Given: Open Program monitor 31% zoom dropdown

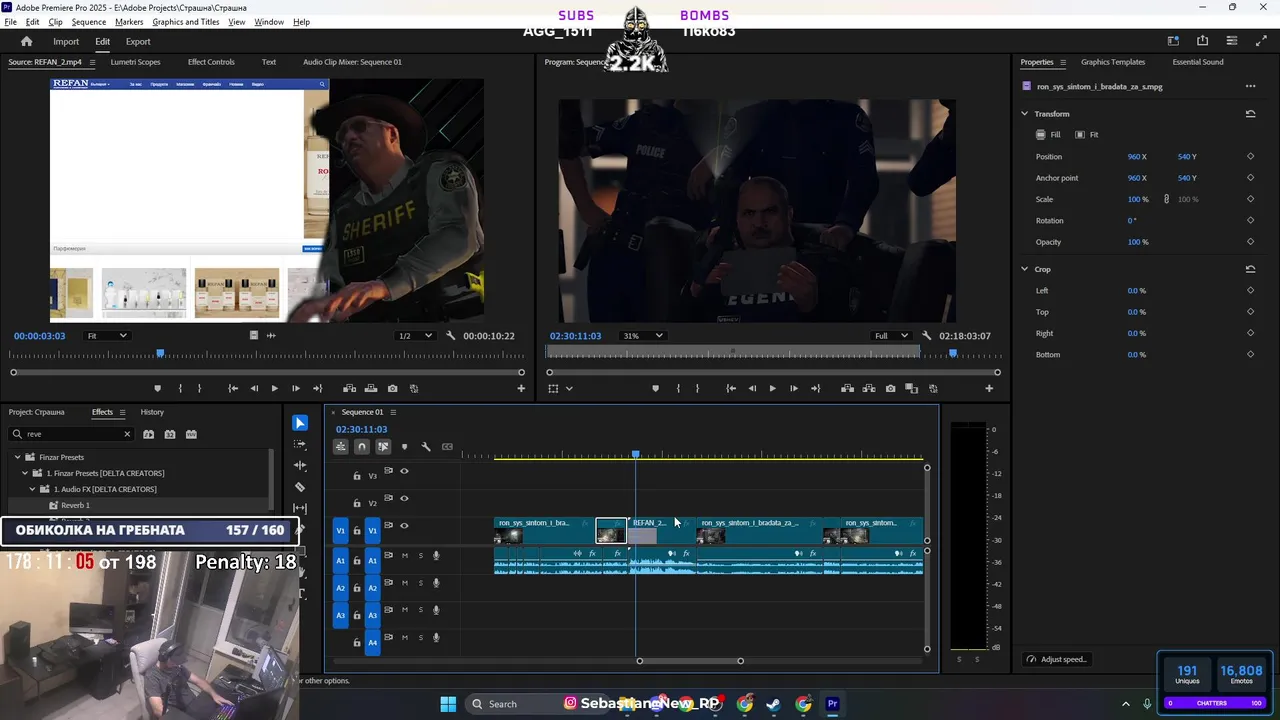Looking at the screenshot, I should coord(643,336).
